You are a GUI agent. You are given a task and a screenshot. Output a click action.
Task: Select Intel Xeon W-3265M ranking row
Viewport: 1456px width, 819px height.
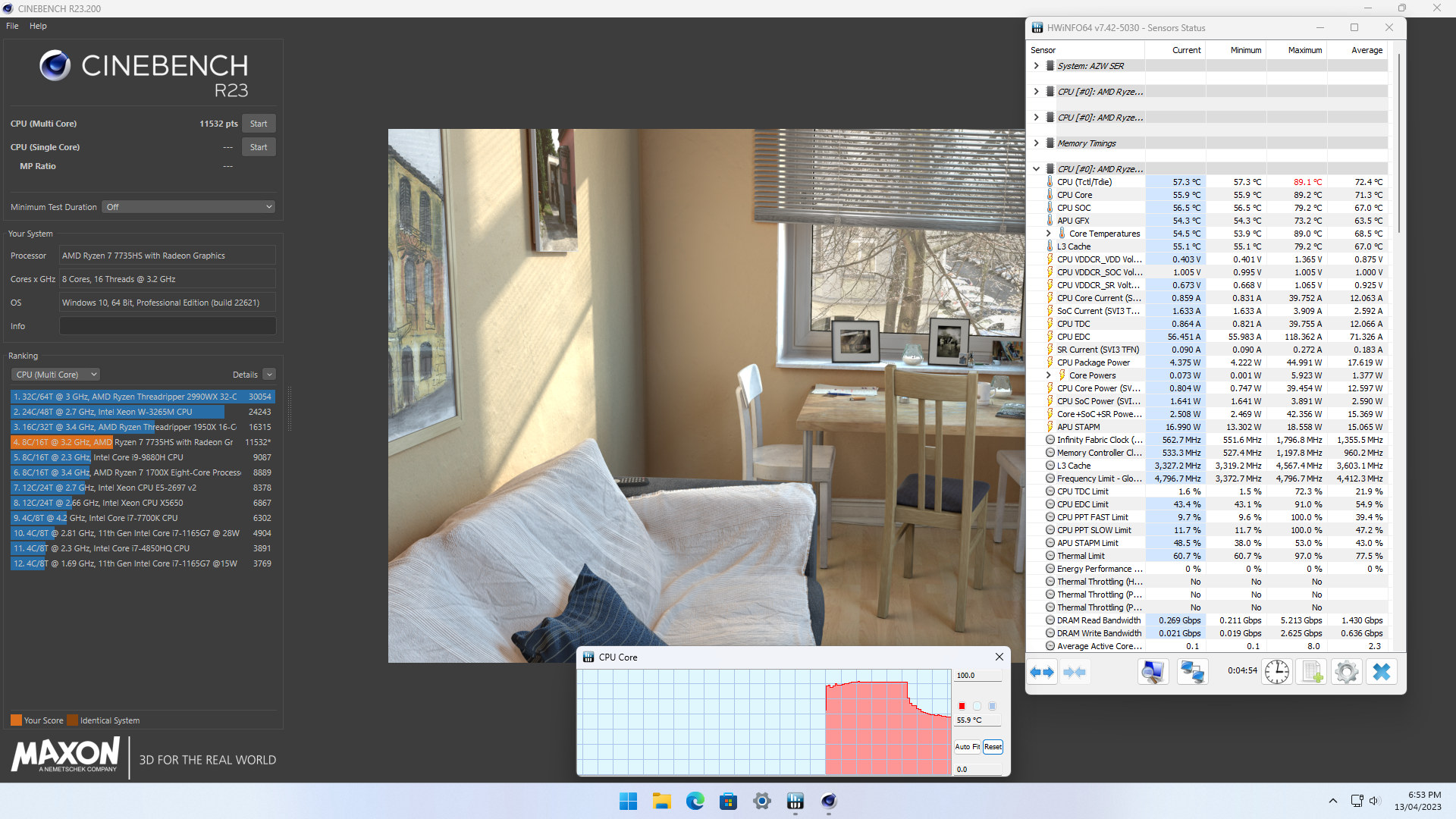point(143,412)
